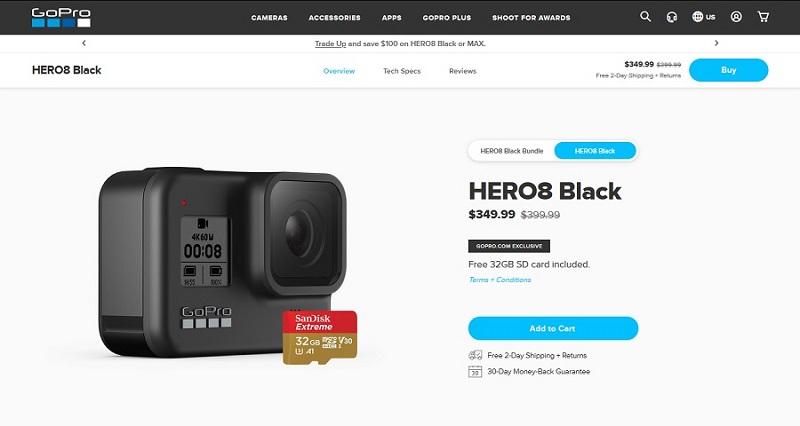800x426 pixels.
Task: Select the HERO8 Black pill option
Action: click(595, 151)
